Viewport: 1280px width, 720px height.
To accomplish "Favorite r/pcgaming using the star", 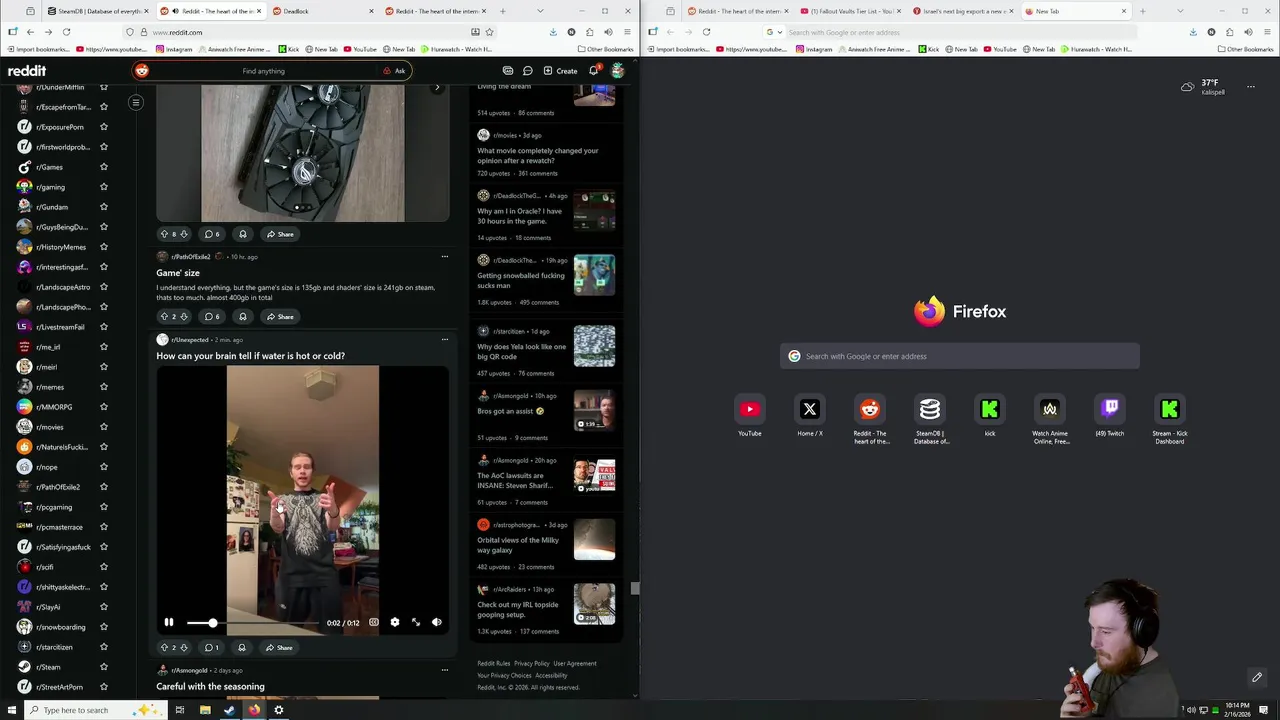I will point(103,507).
